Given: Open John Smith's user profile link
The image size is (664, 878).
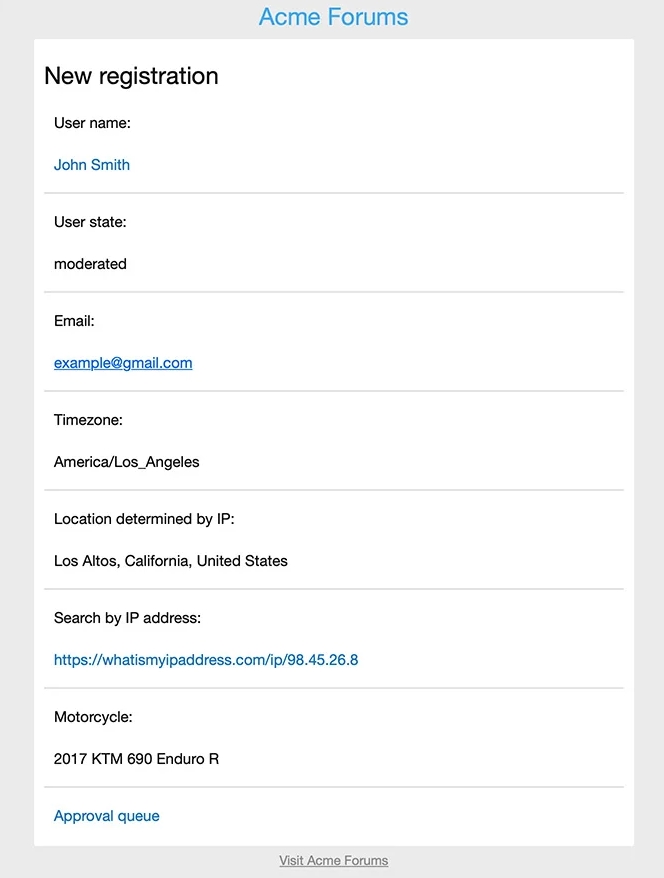Looking at the screenshot, I should (92, 165).
